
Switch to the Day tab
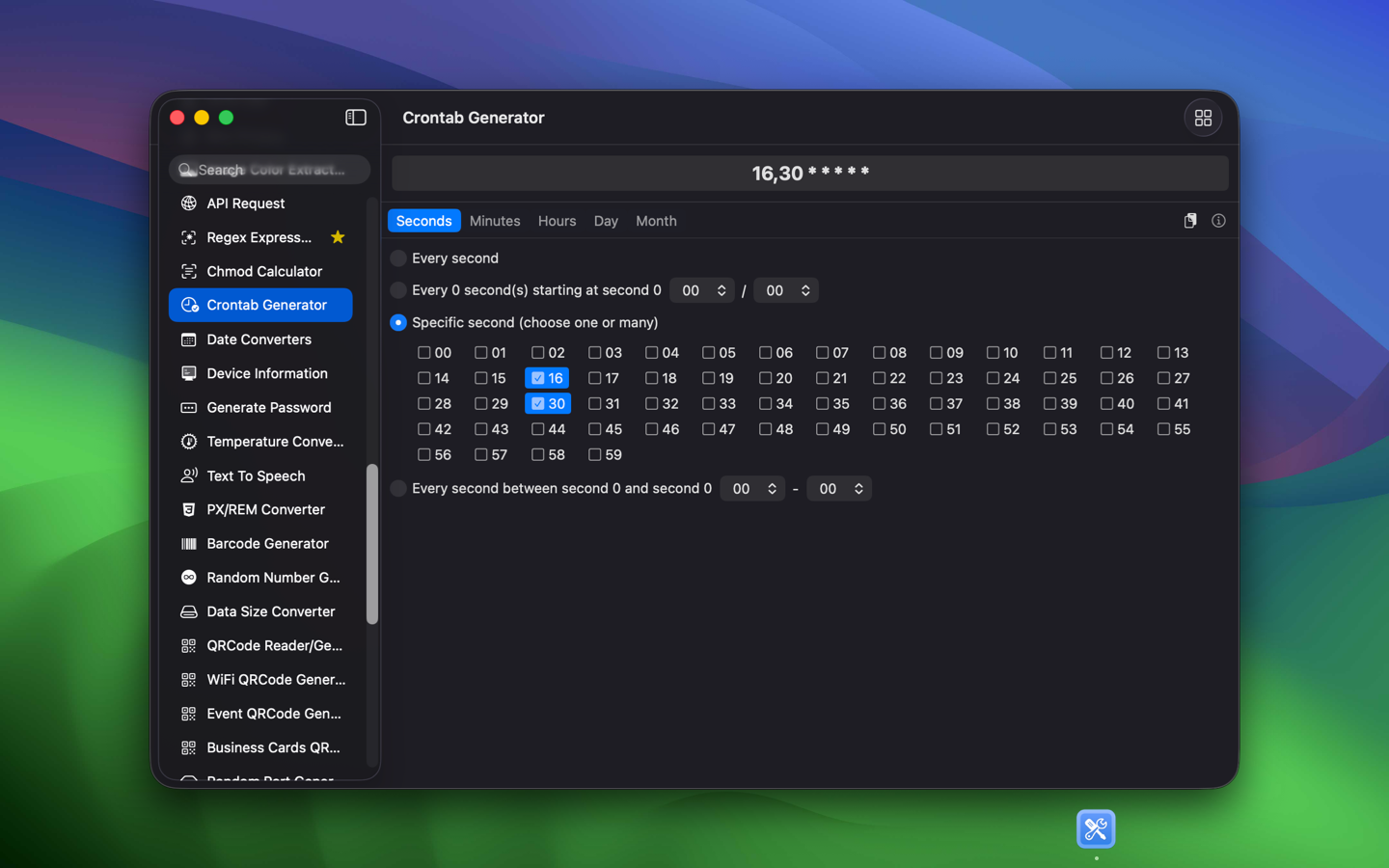[x=606, y=221]
